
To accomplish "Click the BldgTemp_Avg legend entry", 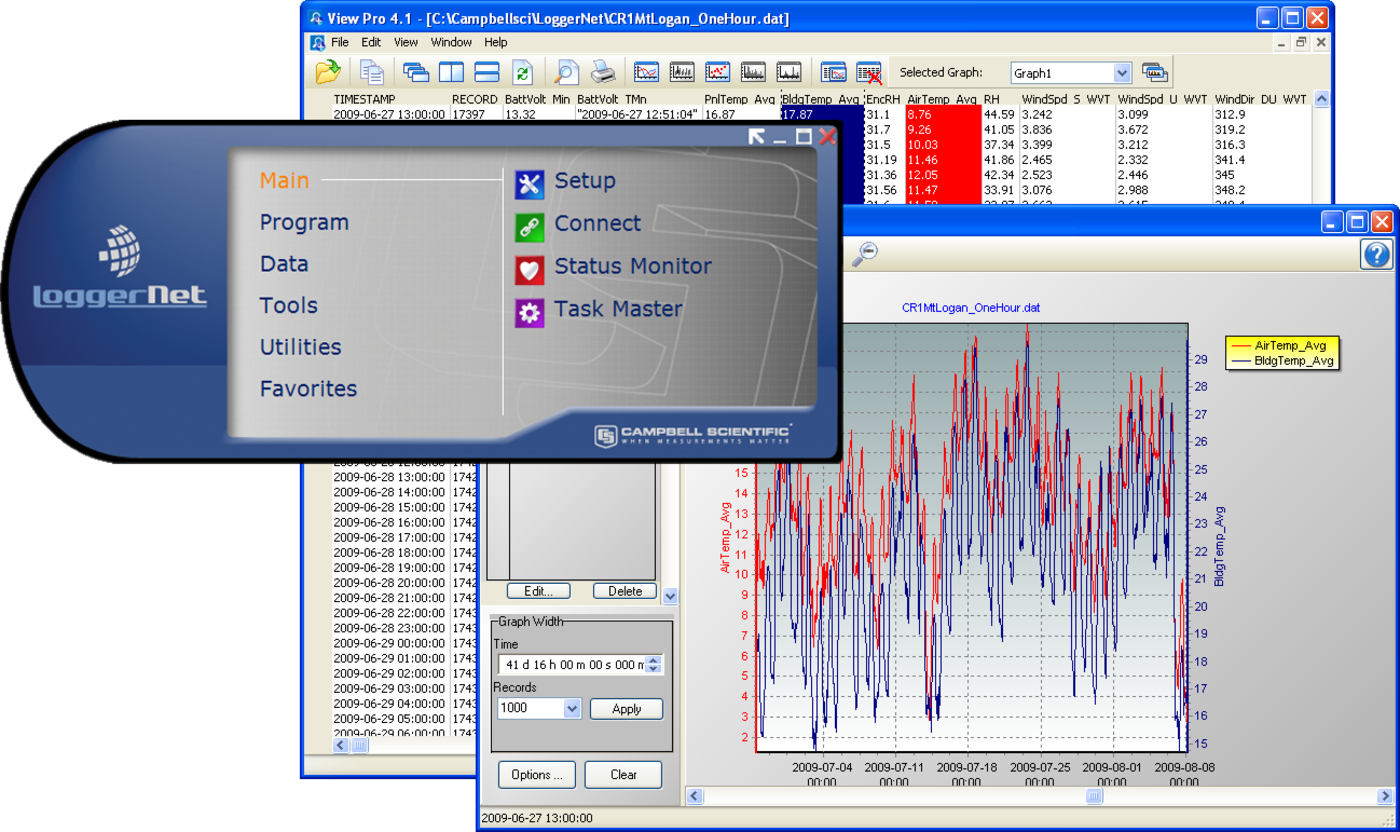I will click(x=1282, y=360).
